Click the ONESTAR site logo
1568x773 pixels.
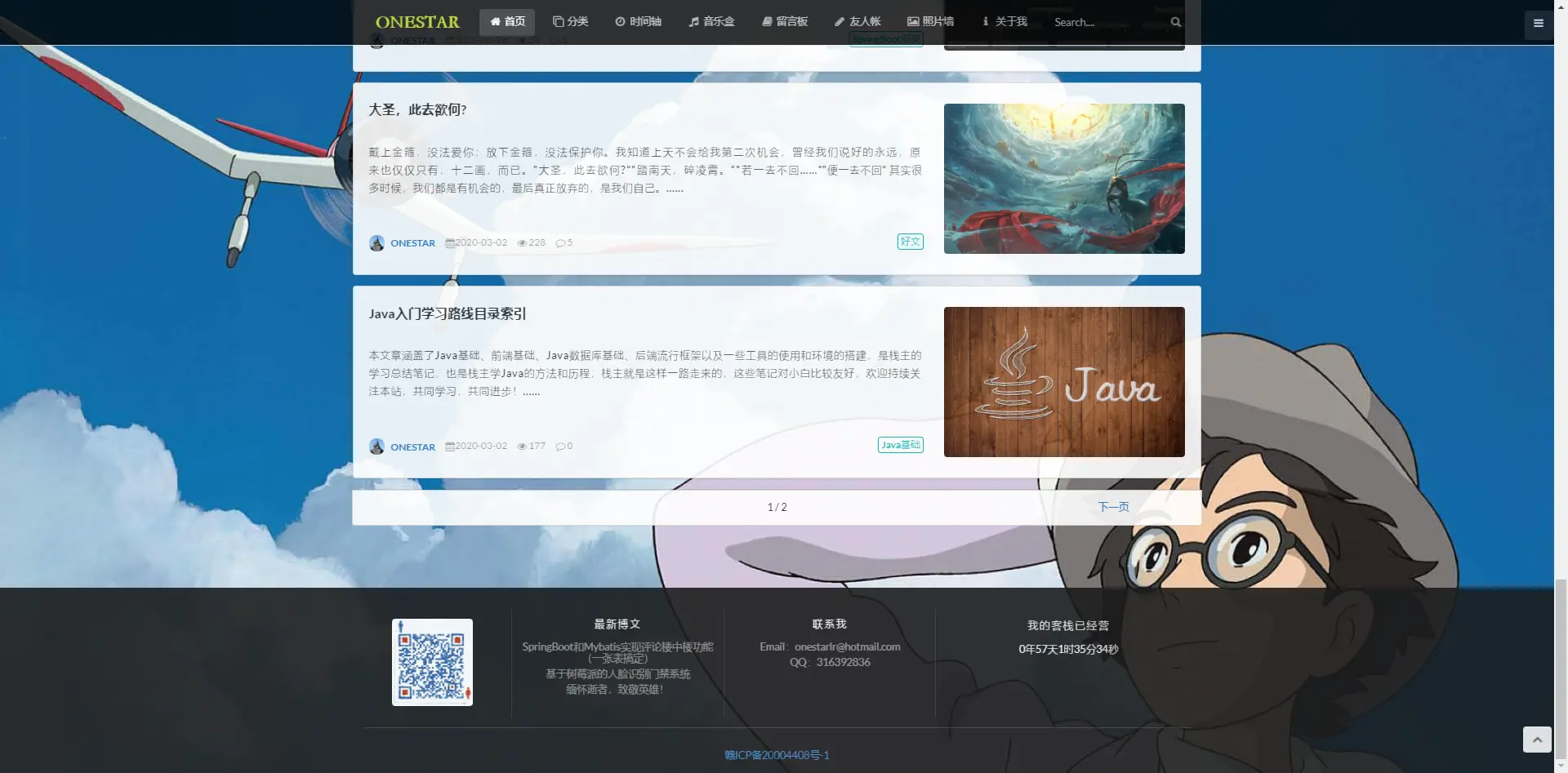tap(417, 22)
